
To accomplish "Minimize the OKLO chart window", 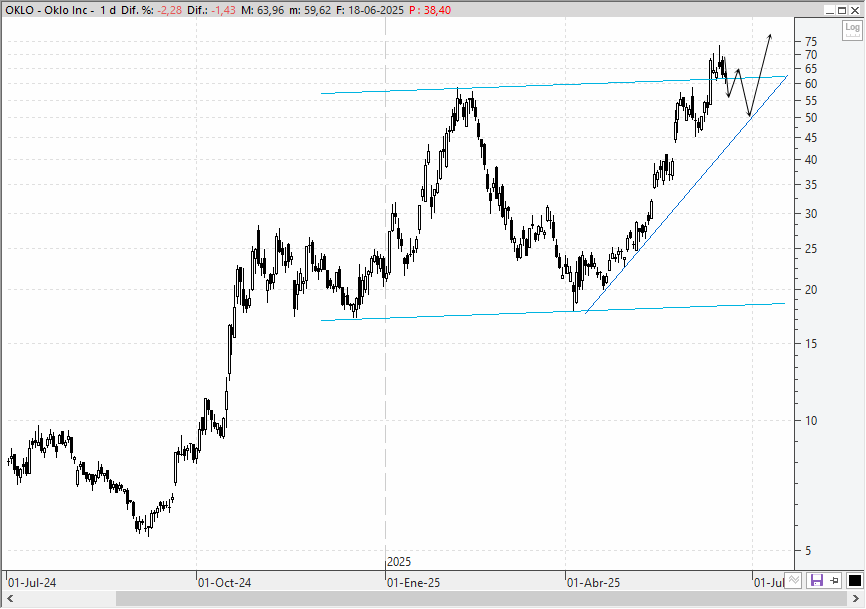I will click(x=830, y=10).
